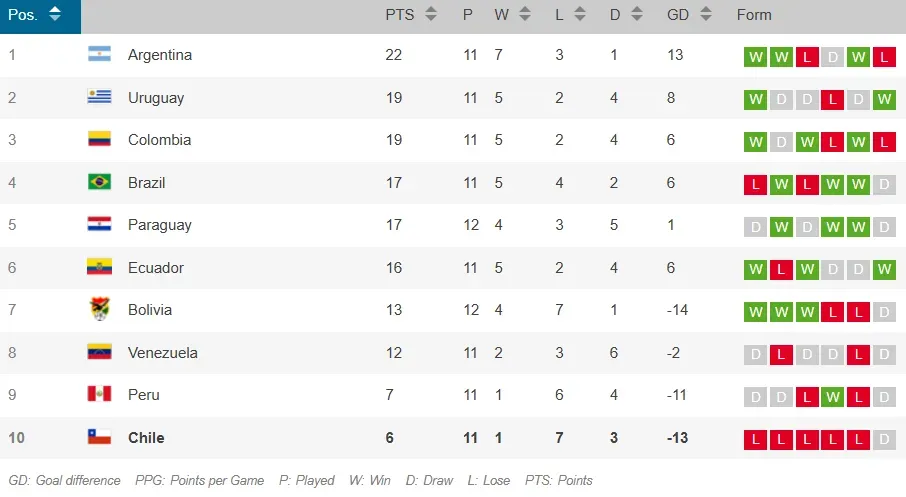
Task: Click the Uruguay flag icon
Action: coord(99,98)
